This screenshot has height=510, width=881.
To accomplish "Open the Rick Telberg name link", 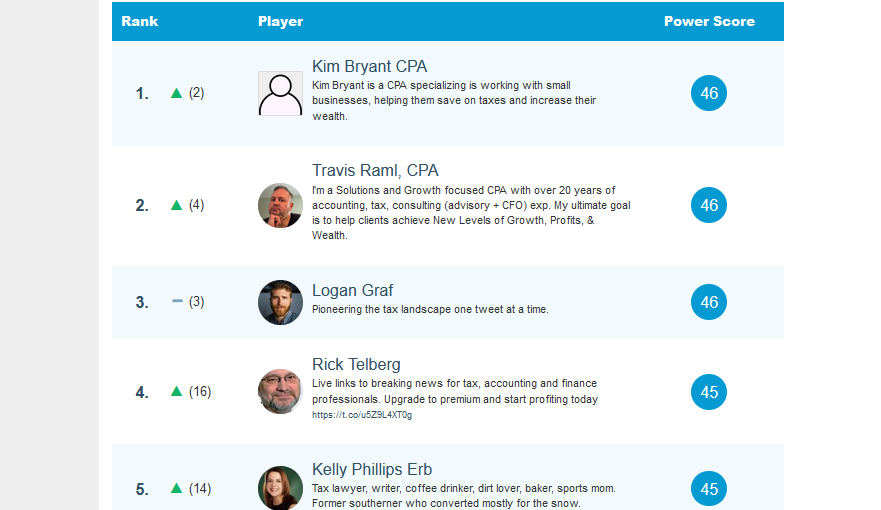I will pyautogui.click(x=356, y=364).
